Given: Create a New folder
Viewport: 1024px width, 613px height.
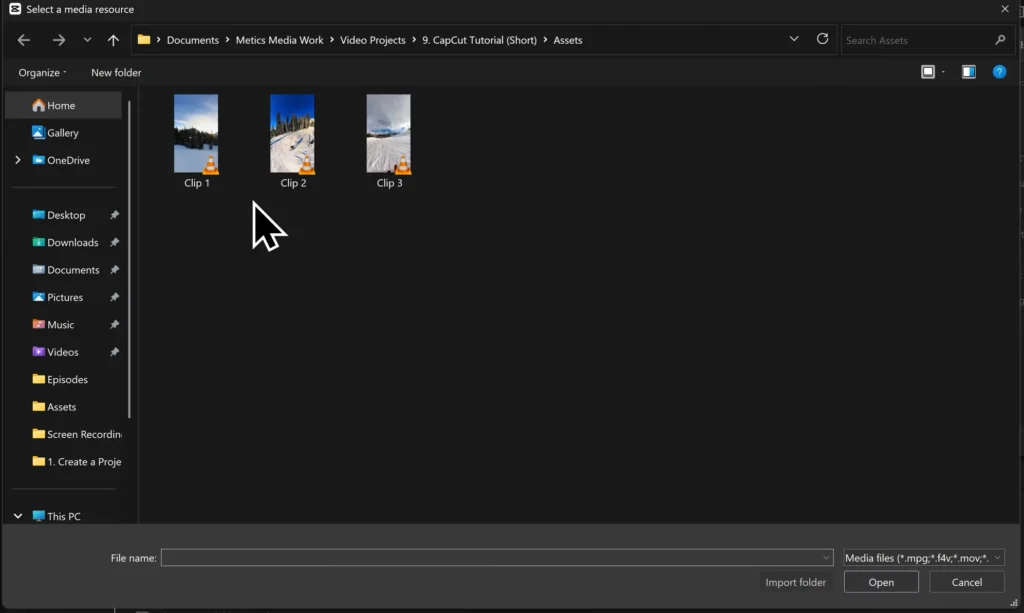Looking at the screenshot, I should [x=116, y=72].
